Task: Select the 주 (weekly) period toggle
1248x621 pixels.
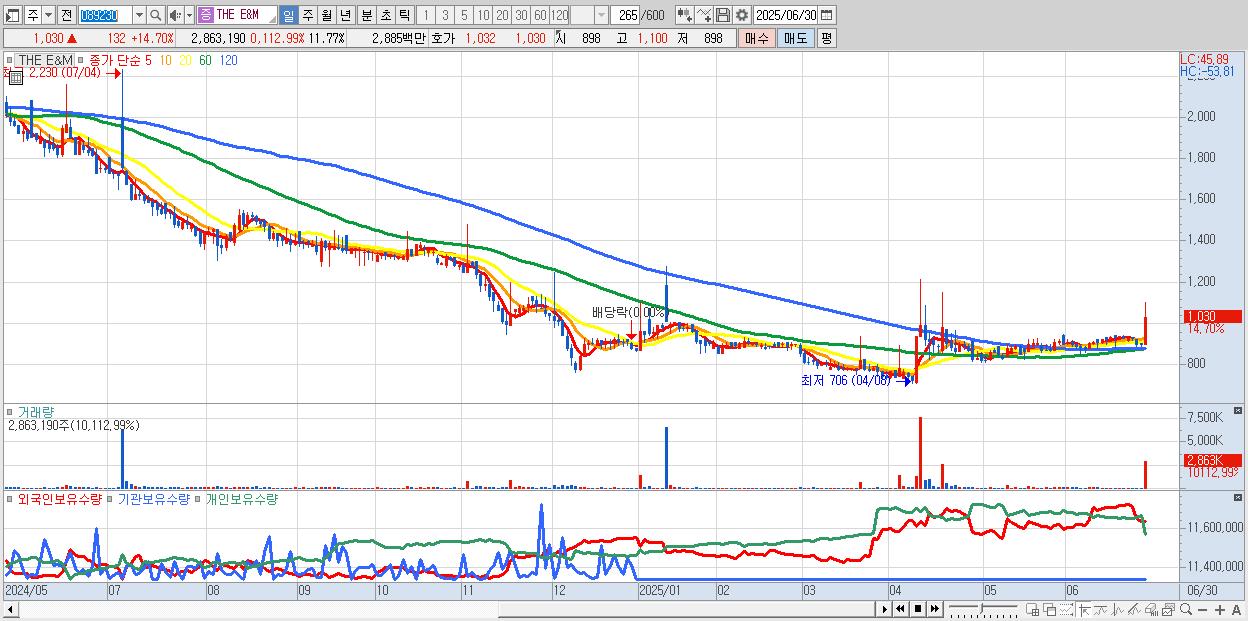Action: (x=307, y=15)
